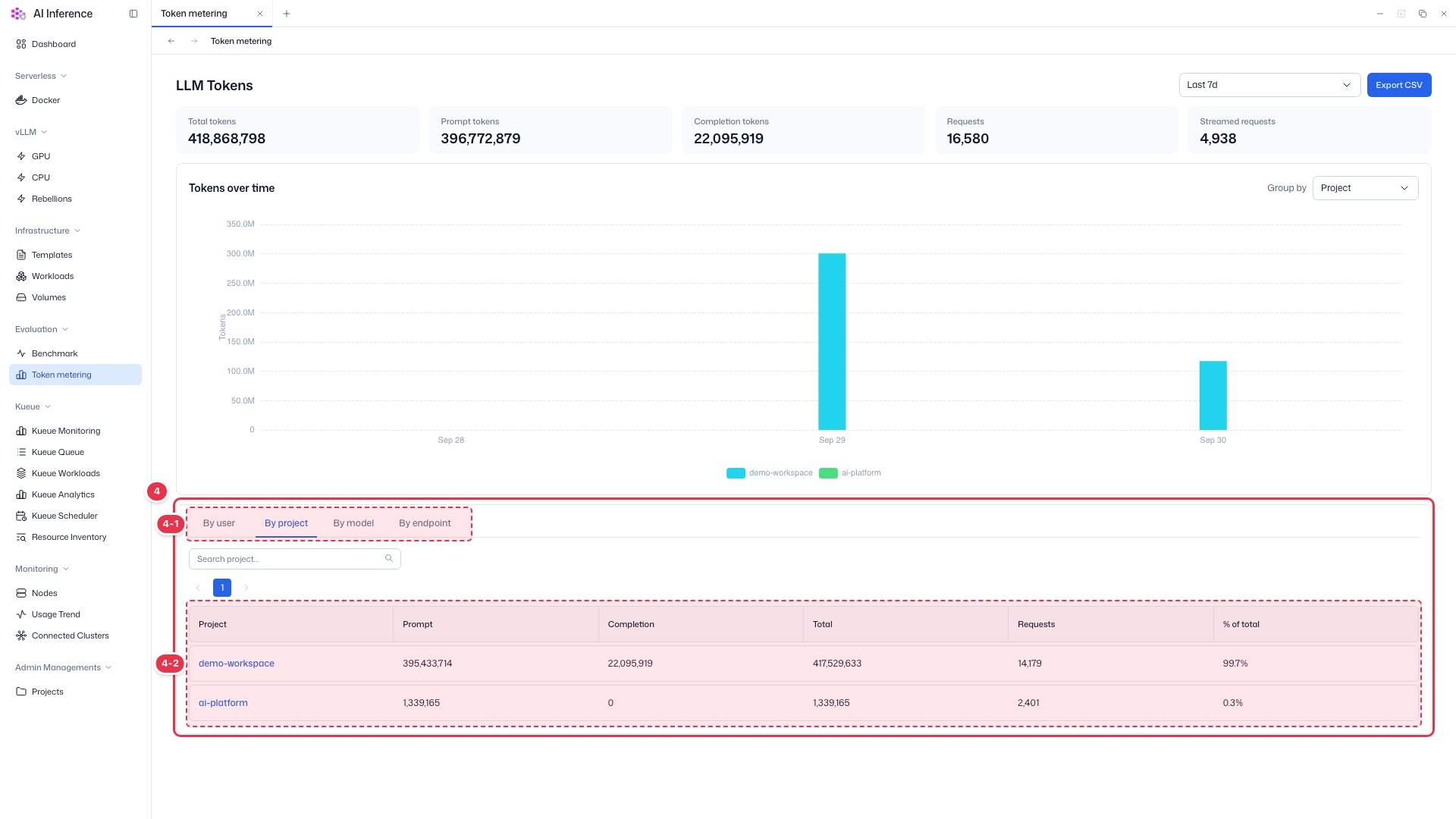This screenshot has height=819, width=1456.
Task: Open the demo-workspace project link
Action: (x=237, y=664)
